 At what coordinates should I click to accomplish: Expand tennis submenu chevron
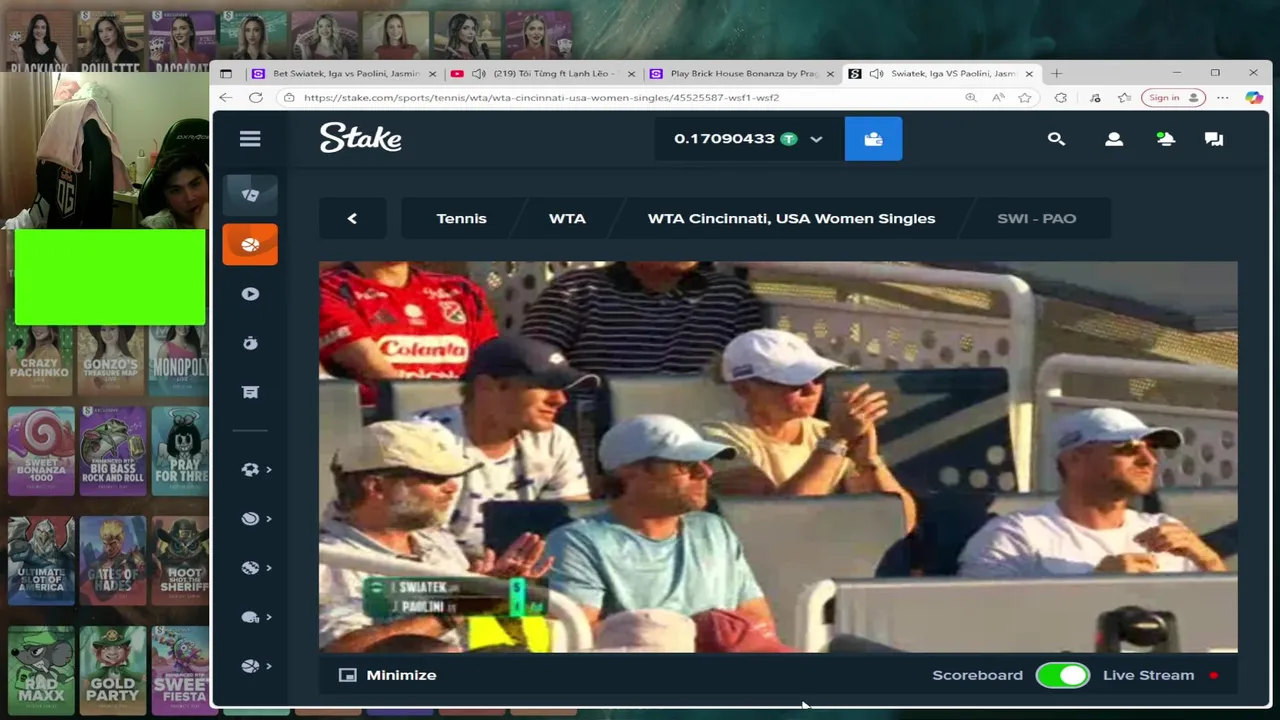click(268, 518)
